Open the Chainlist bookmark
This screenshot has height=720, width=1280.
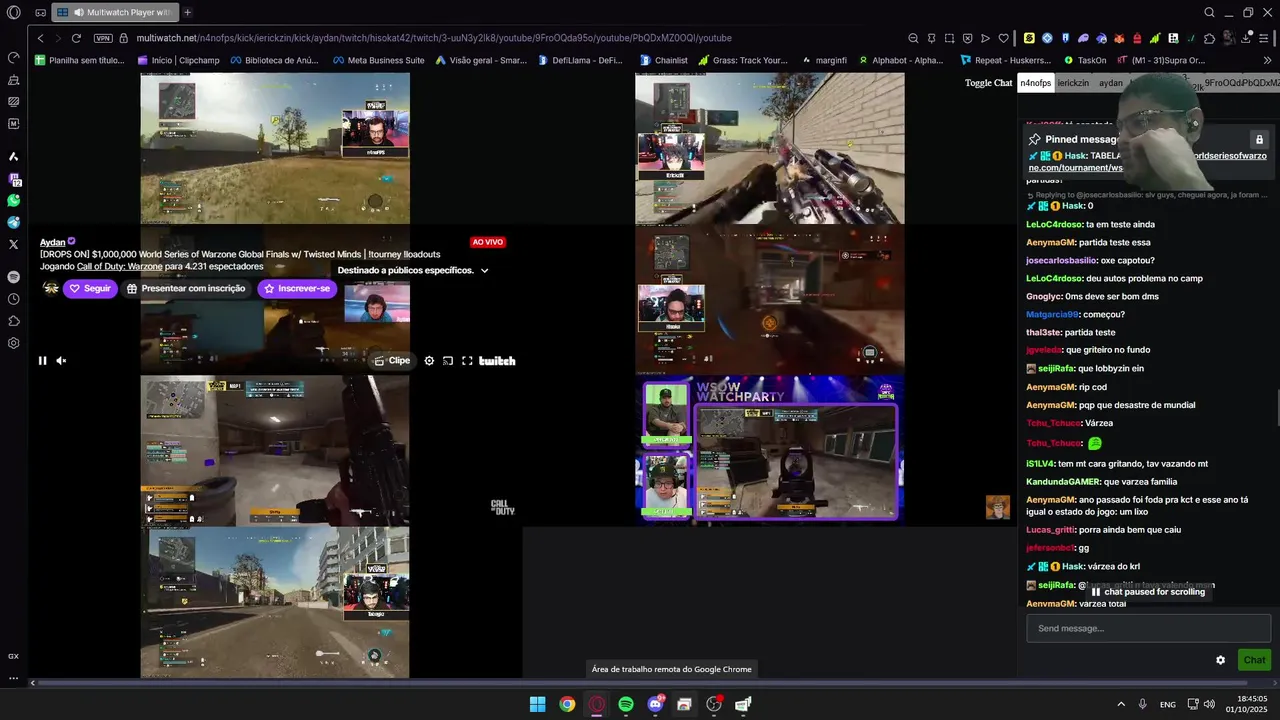pyautogui.click(x=663, y=60)
